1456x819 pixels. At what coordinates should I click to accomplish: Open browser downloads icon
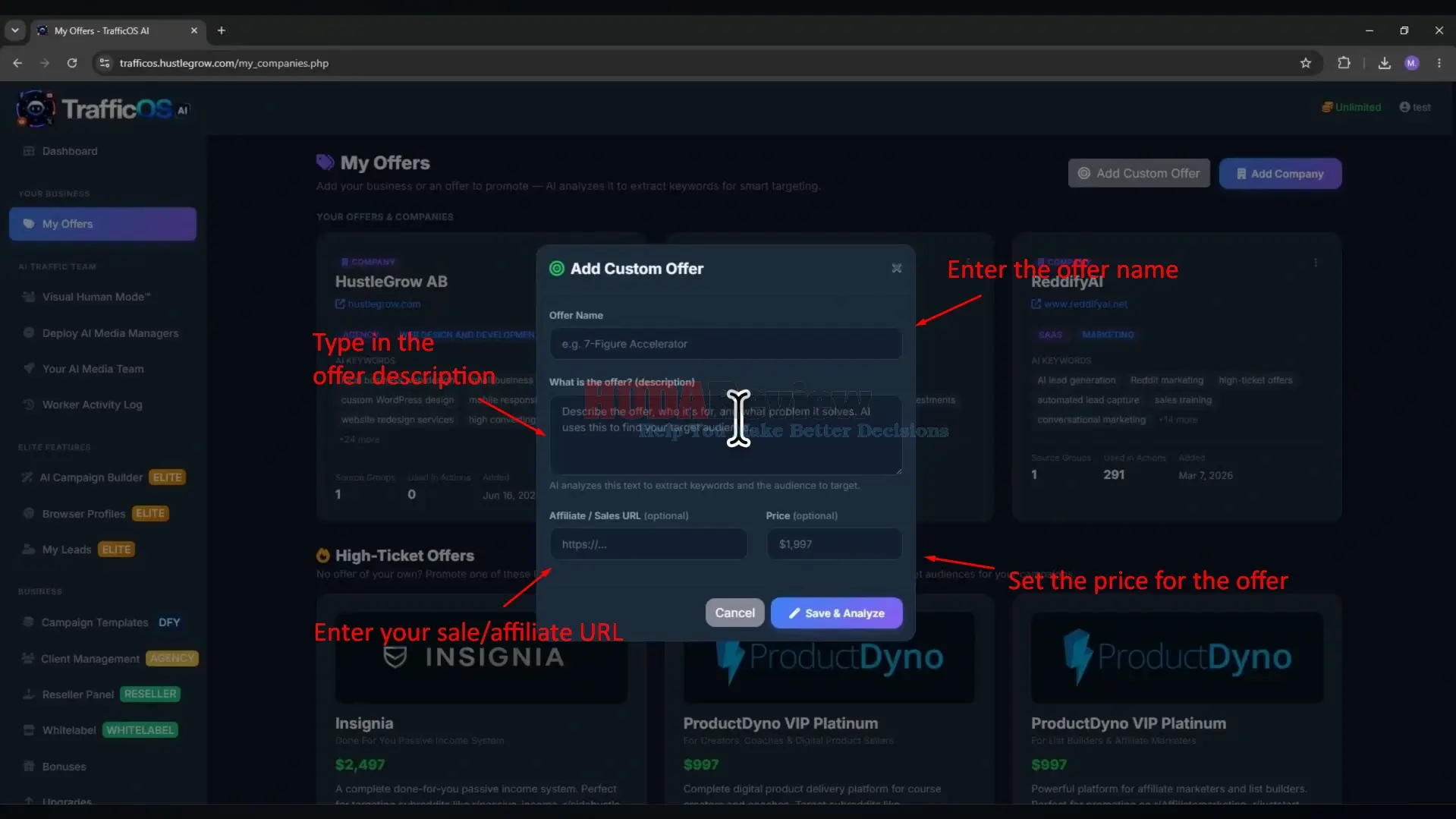pos(1384,63)
